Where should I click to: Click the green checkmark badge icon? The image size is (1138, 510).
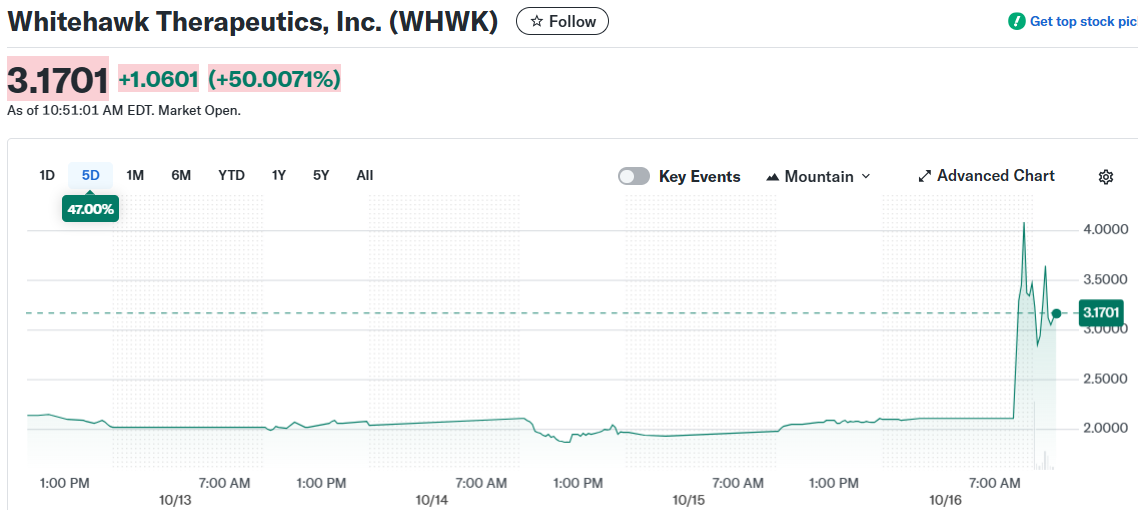click(x=1017, y=21)
